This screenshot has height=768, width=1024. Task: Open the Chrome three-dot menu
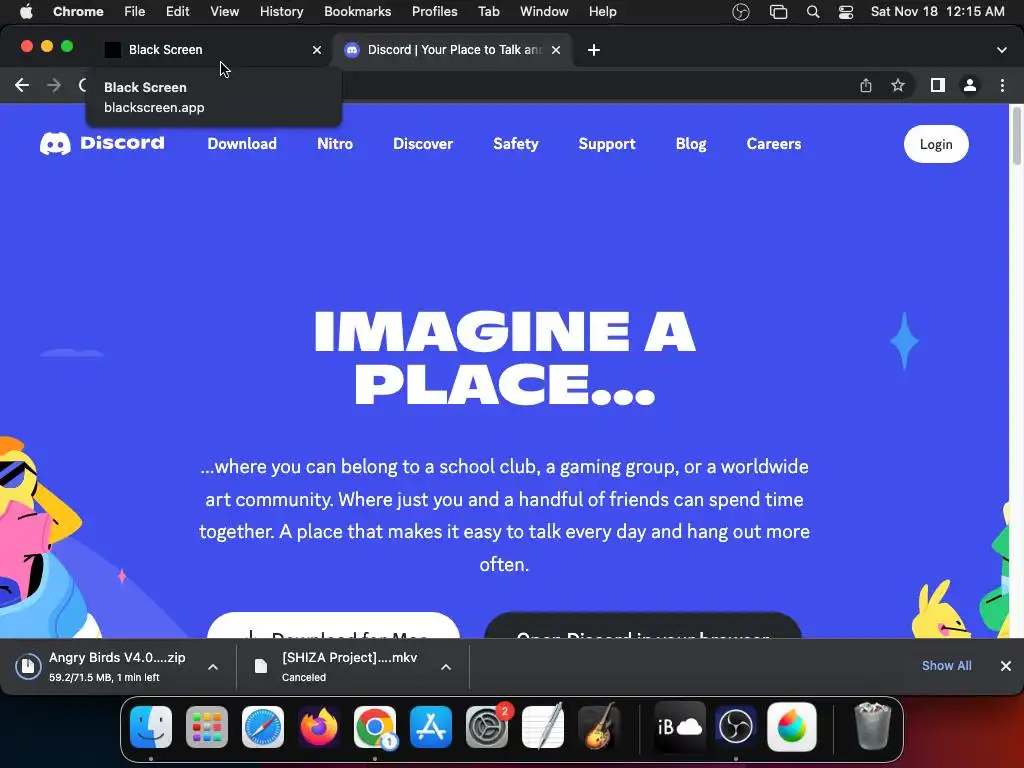[1002, 85]
